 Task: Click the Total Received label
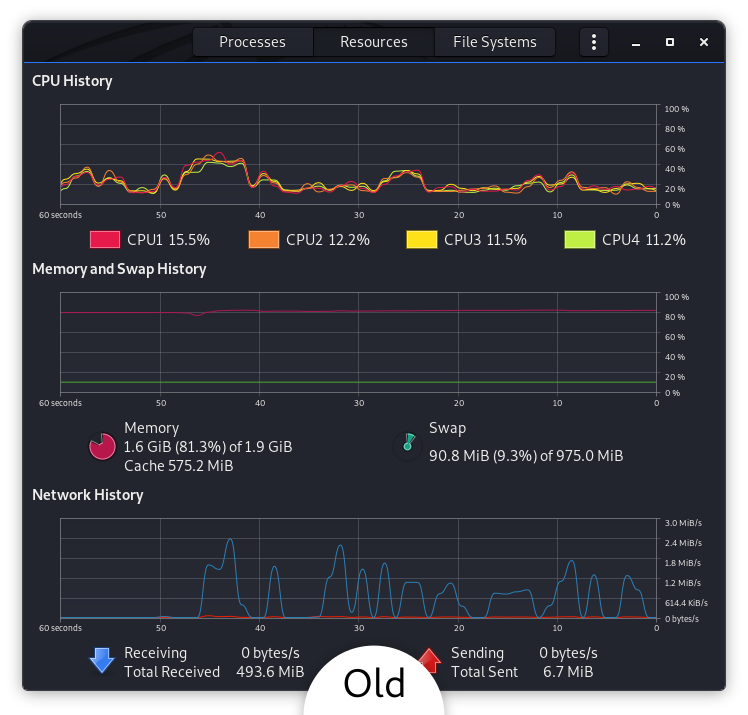(x=172, y=672)
